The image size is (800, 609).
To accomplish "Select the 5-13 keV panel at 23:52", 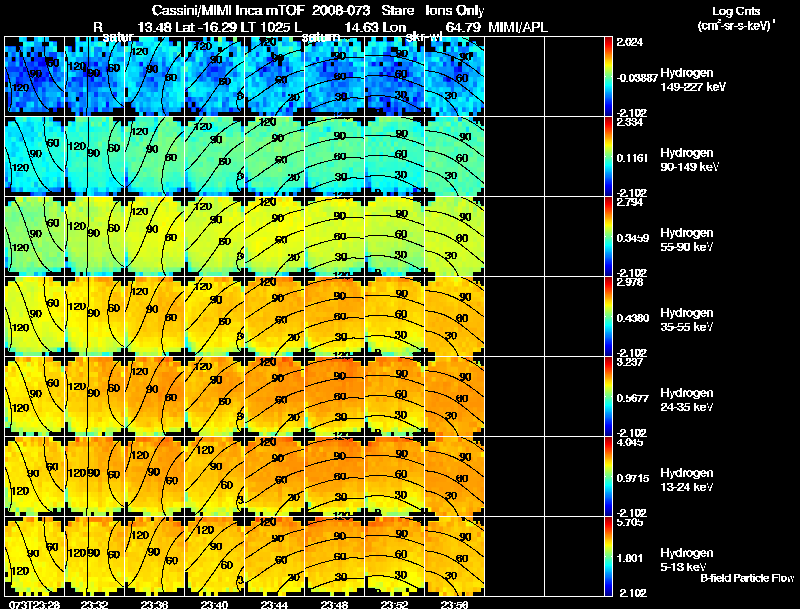I will tap(395, 556).
